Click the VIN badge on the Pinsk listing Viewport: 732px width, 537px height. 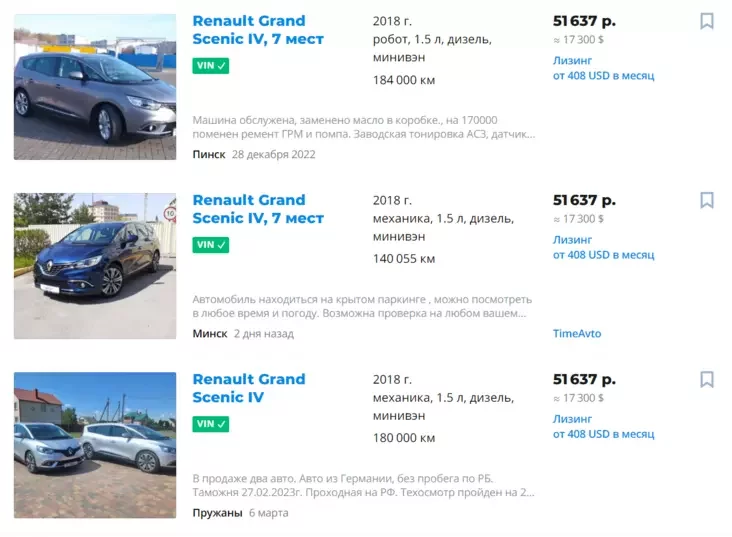click(x=211, y=66)
